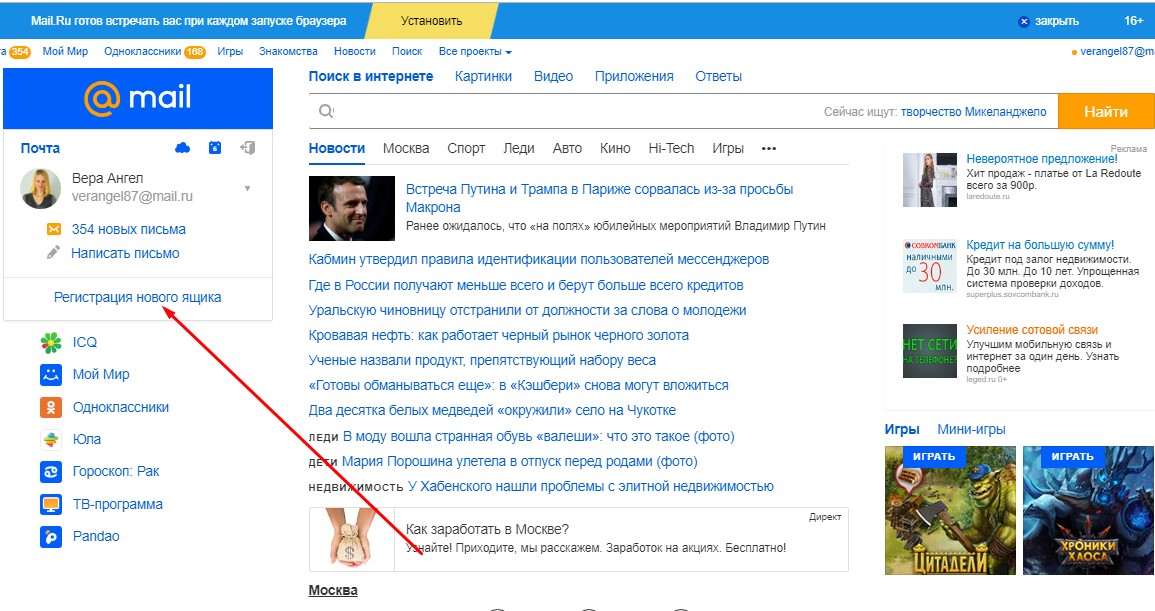Switch to the Кино news tab
Screen dimensions: 1155x611
[615, 148]
